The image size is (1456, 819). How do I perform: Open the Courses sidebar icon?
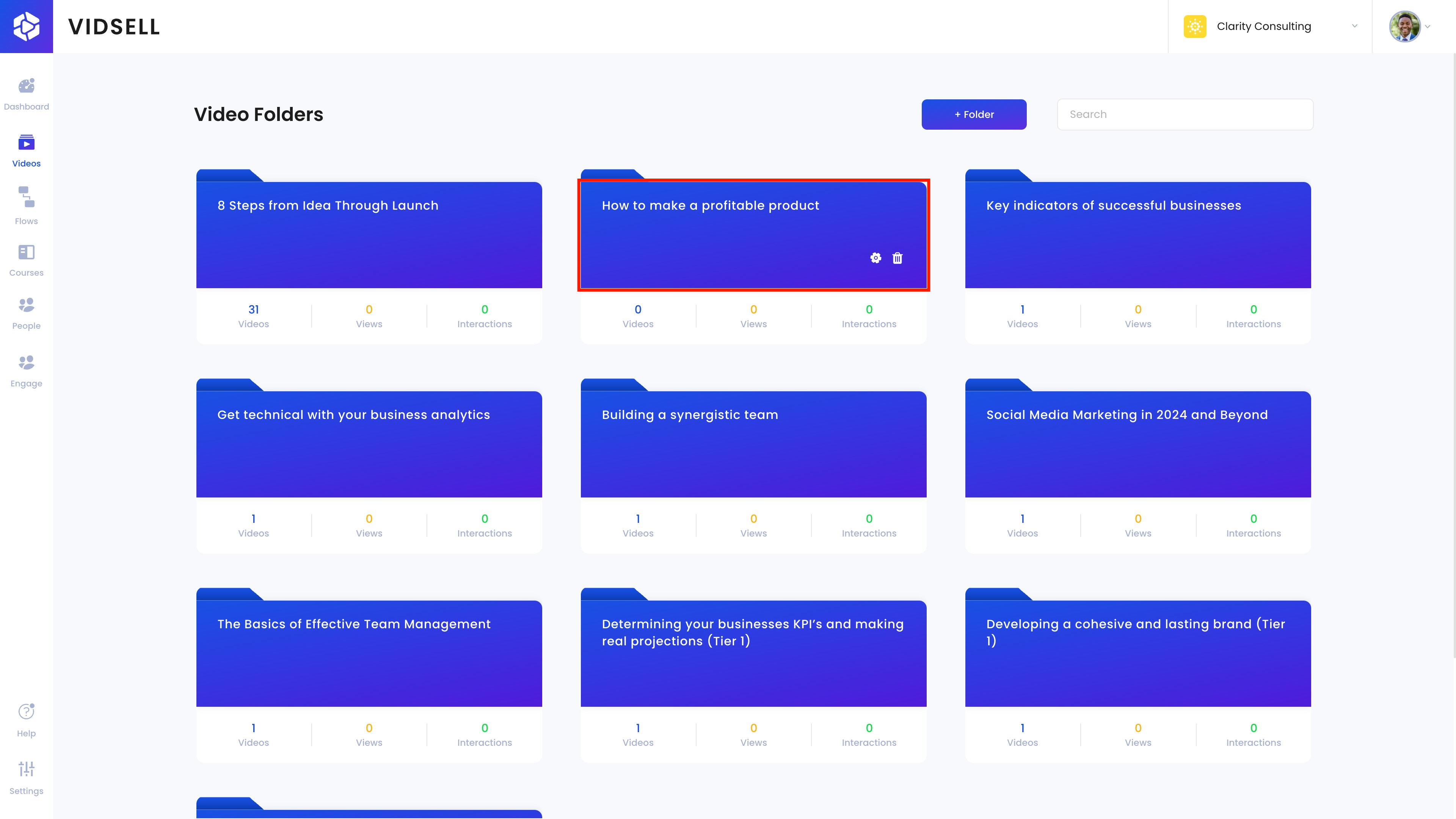tap(26, 252)
